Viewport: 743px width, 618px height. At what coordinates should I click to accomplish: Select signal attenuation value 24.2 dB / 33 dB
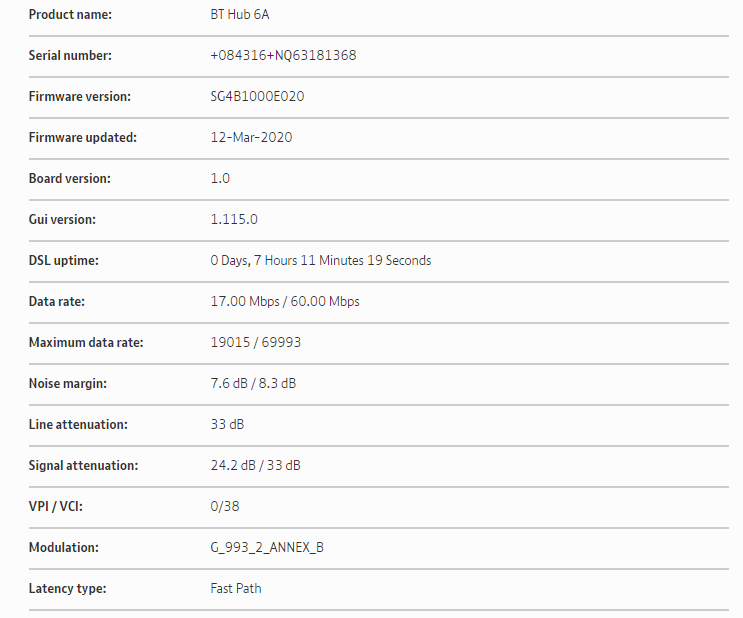256,466
